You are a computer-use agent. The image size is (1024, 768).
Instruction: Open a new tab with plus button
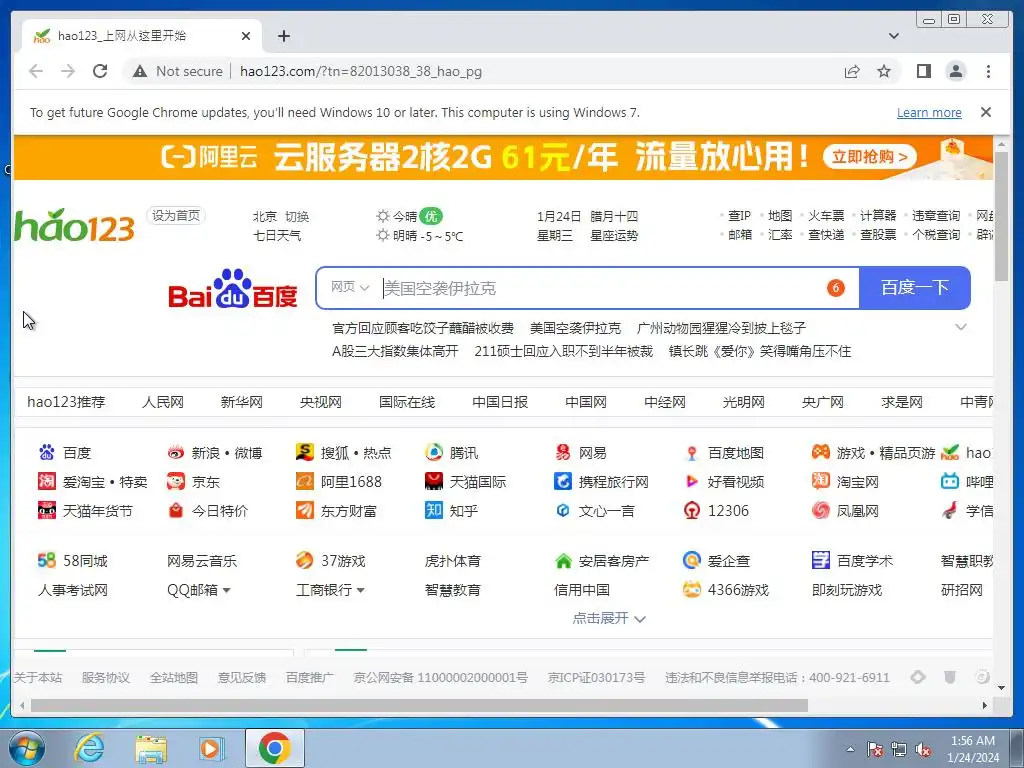(x=283, y=36)
